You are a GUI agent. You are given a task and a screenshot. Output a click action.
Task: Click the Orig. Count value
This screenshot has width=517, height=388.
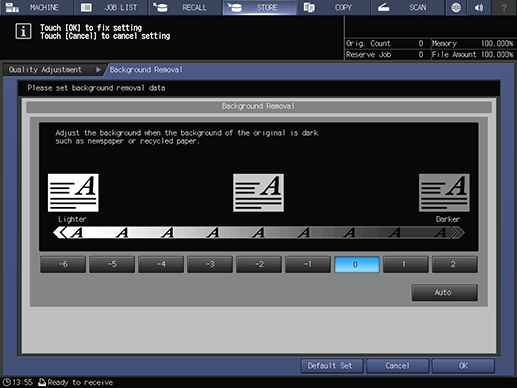421,43
